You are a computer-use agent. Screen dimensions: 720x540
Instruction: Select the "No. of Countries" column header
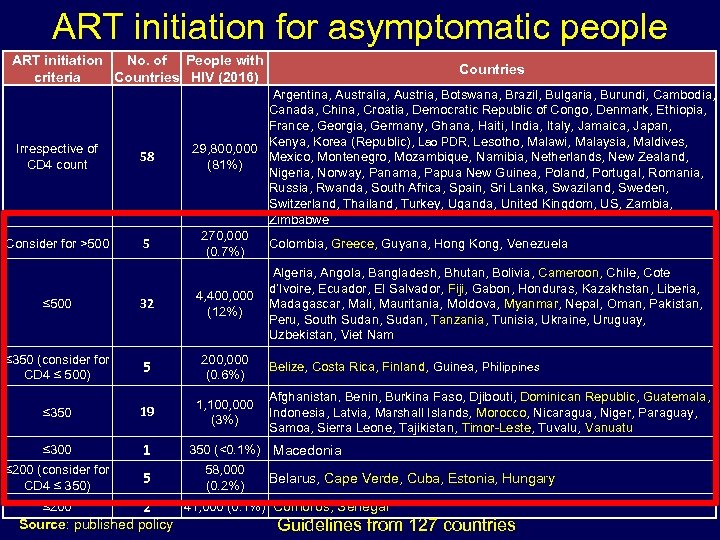point(147,68)
